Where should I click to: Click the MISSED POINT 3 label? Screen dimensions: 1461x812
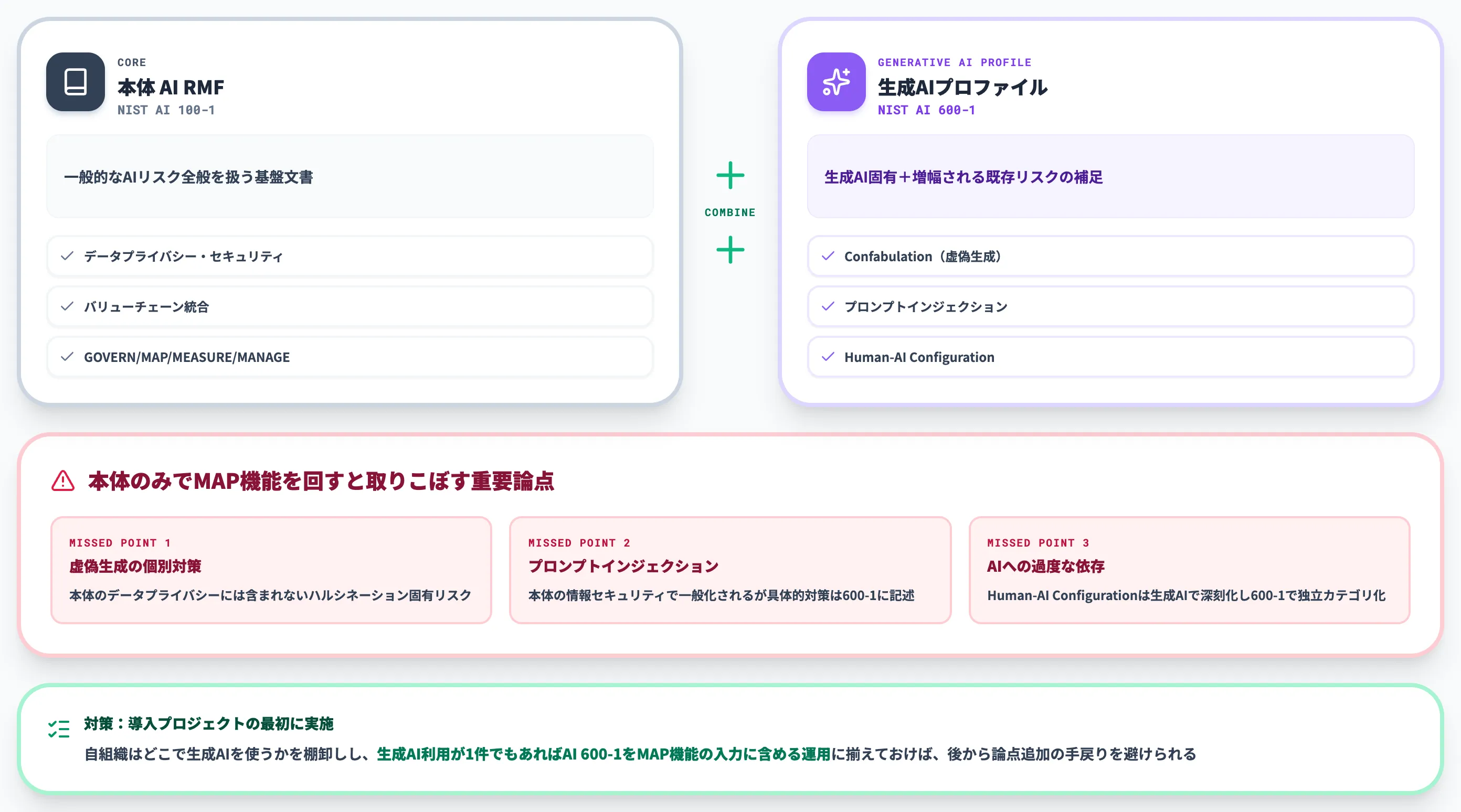click(x=1038, y=543)
